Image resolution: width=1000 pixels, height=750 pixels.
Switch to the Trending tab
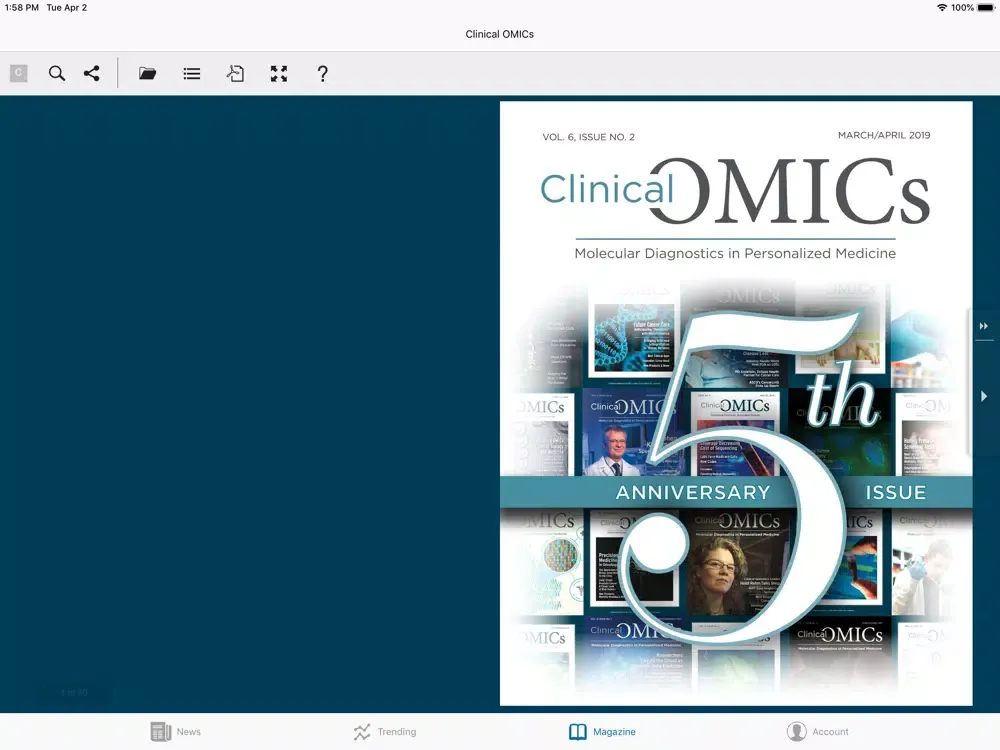[x=385, y=732]
